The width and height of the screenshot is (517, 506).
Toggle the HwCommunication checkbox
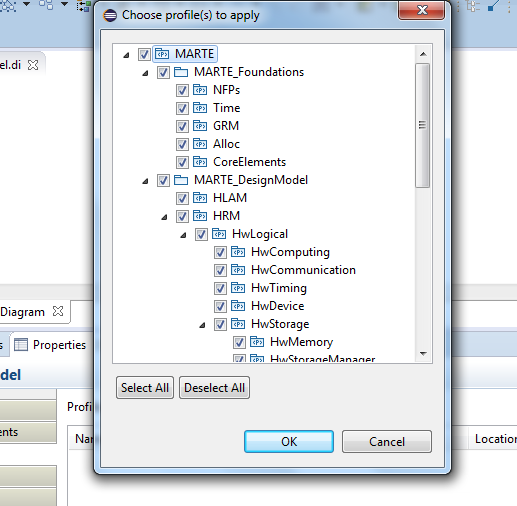tap(220, 270)
